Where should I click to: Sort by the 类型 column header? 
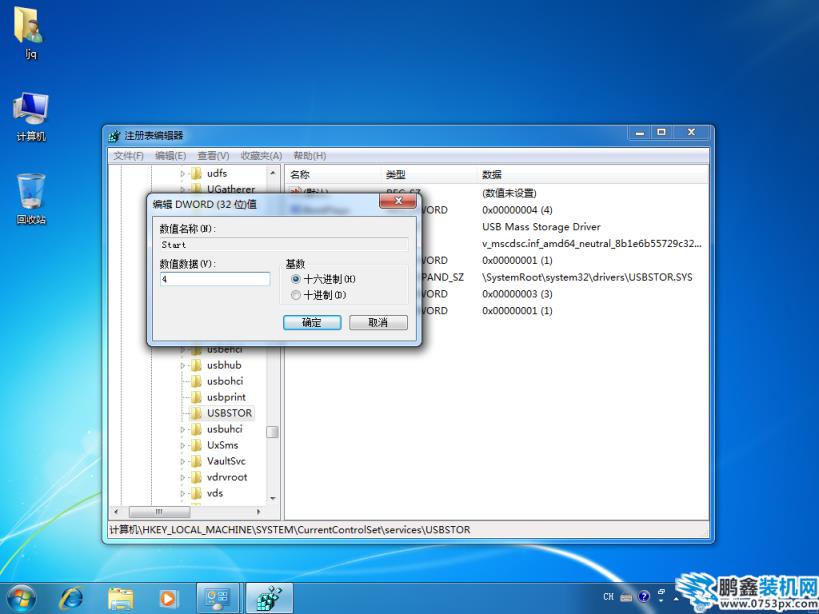click(x=428, y=174)
